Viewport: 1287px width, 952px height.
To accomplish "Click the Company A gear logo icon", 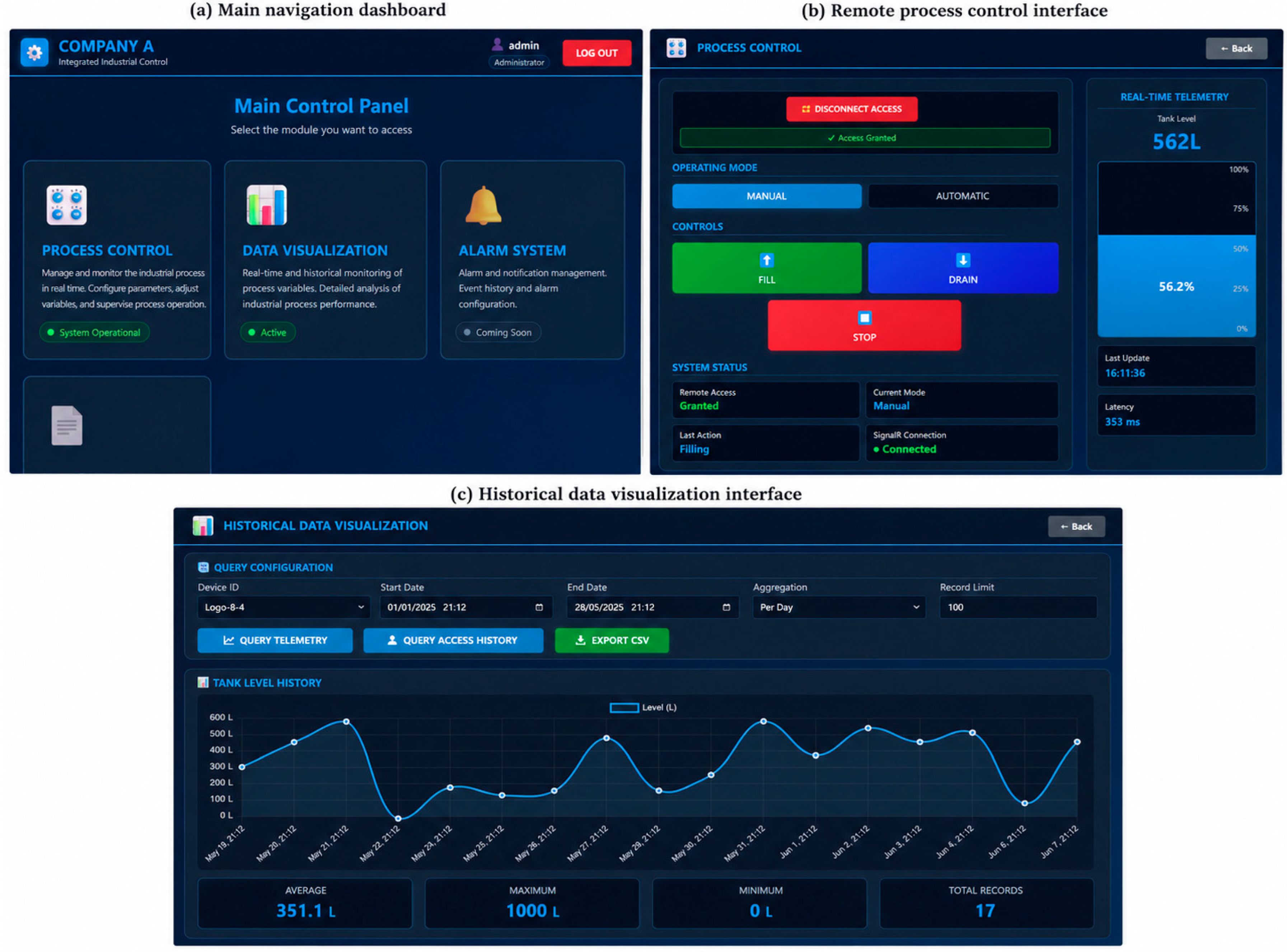I will click(34, 52).
